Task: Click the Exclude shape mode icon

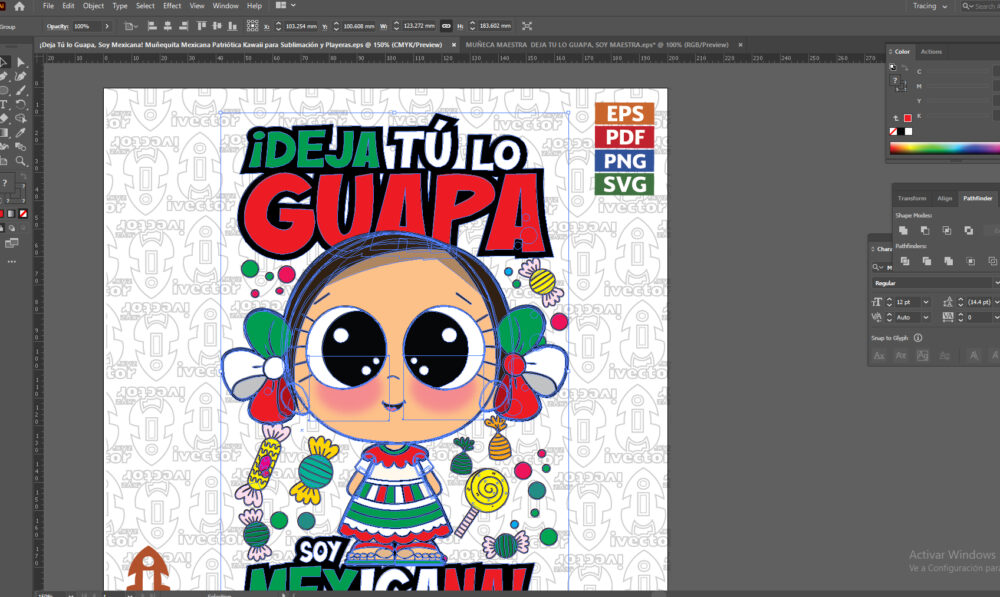Action: coord(969,230)
